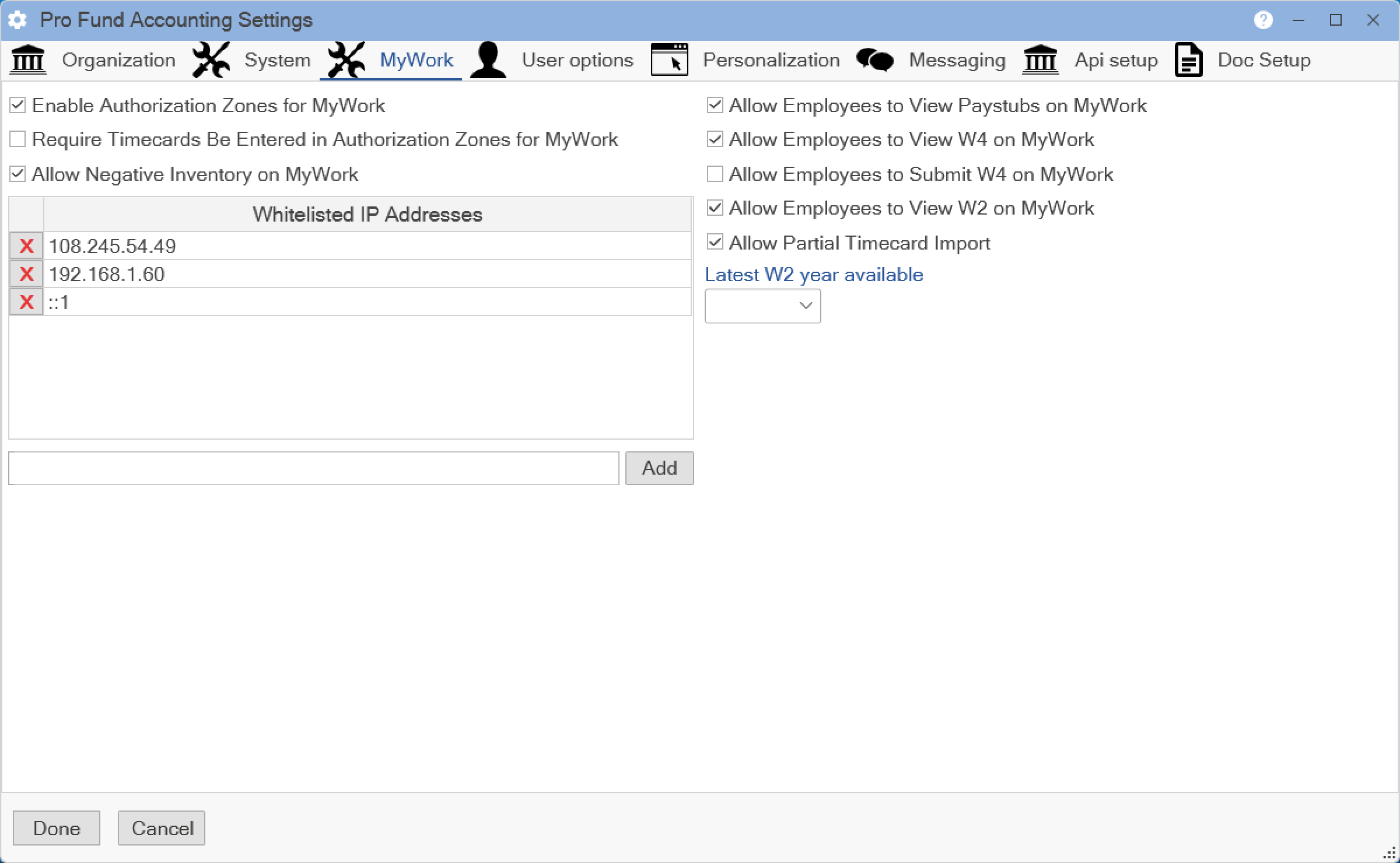Screen dimensions: 1400x863
Task: Remove whitelisted IP 108.245.54.49 with red X
Action: coord(26,246)
